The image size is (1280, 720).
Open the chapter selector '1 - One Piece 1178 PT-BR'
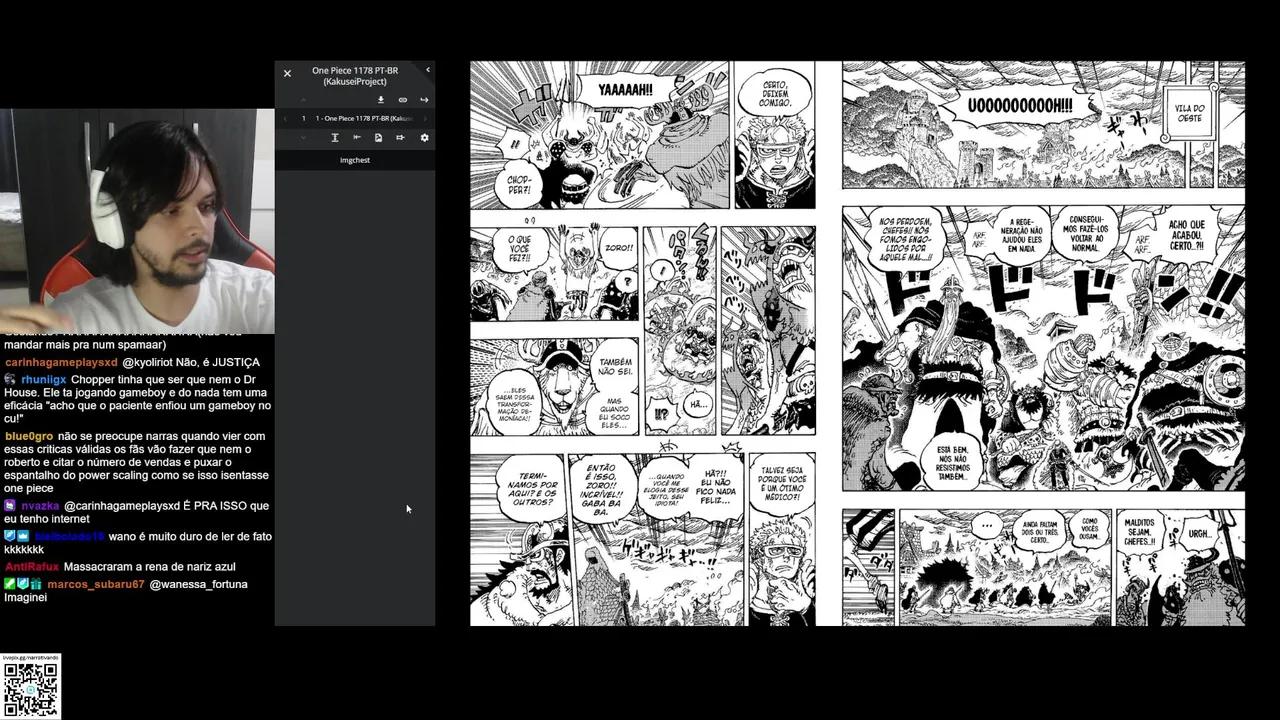(364, 118)
